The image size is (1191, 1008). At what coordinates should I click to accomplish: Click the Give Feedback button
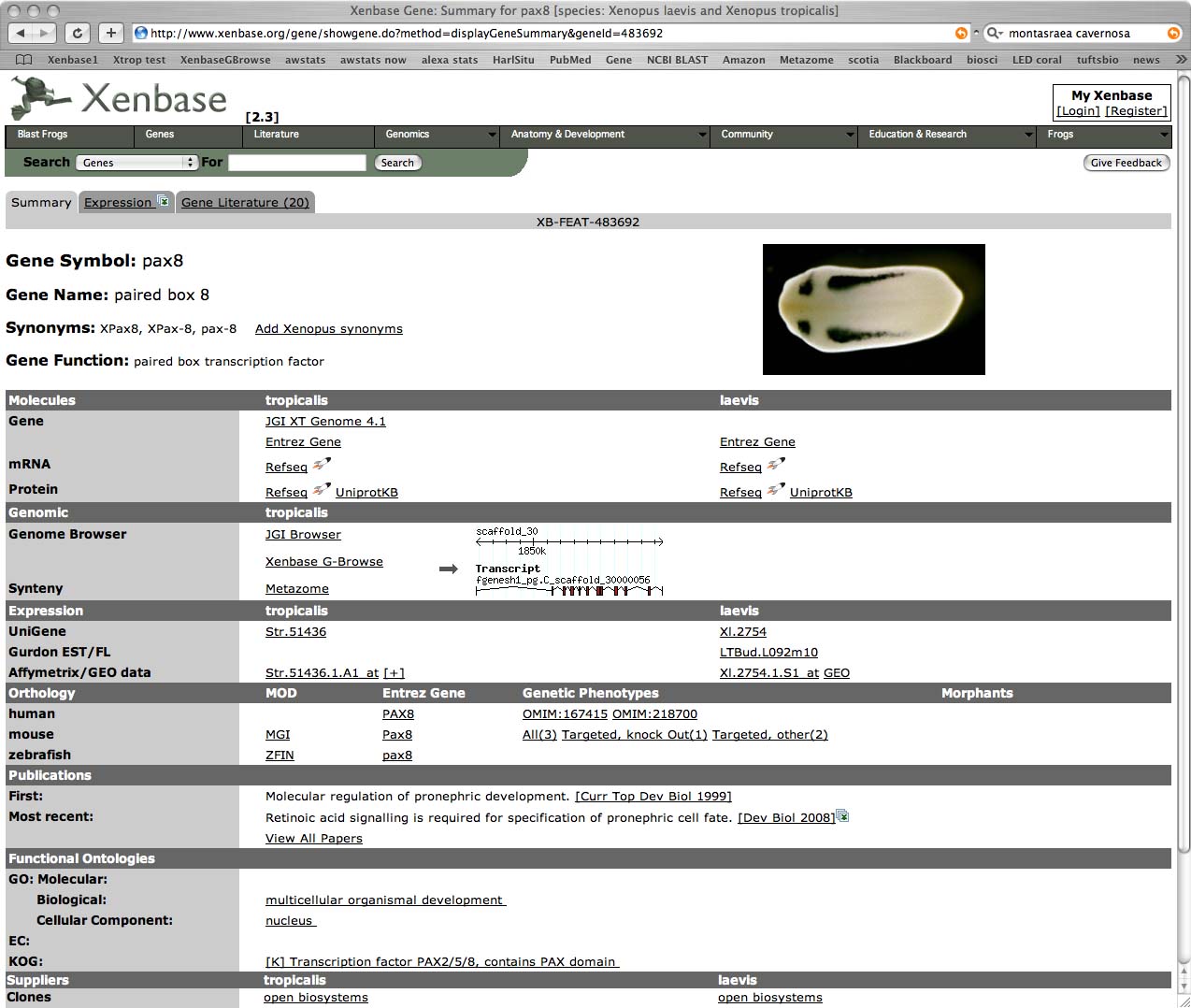coord(1126,163)
